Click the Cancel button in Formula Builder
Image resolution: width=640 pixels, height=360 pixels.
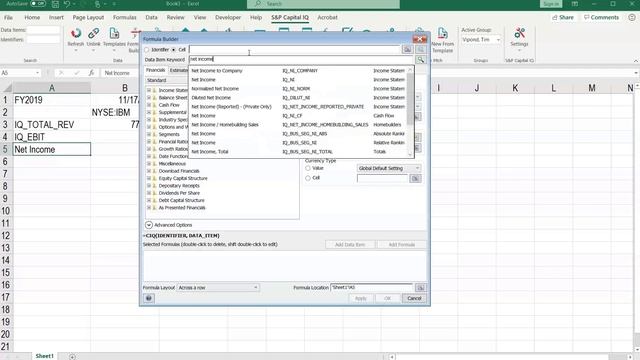(x=414, y=298)
